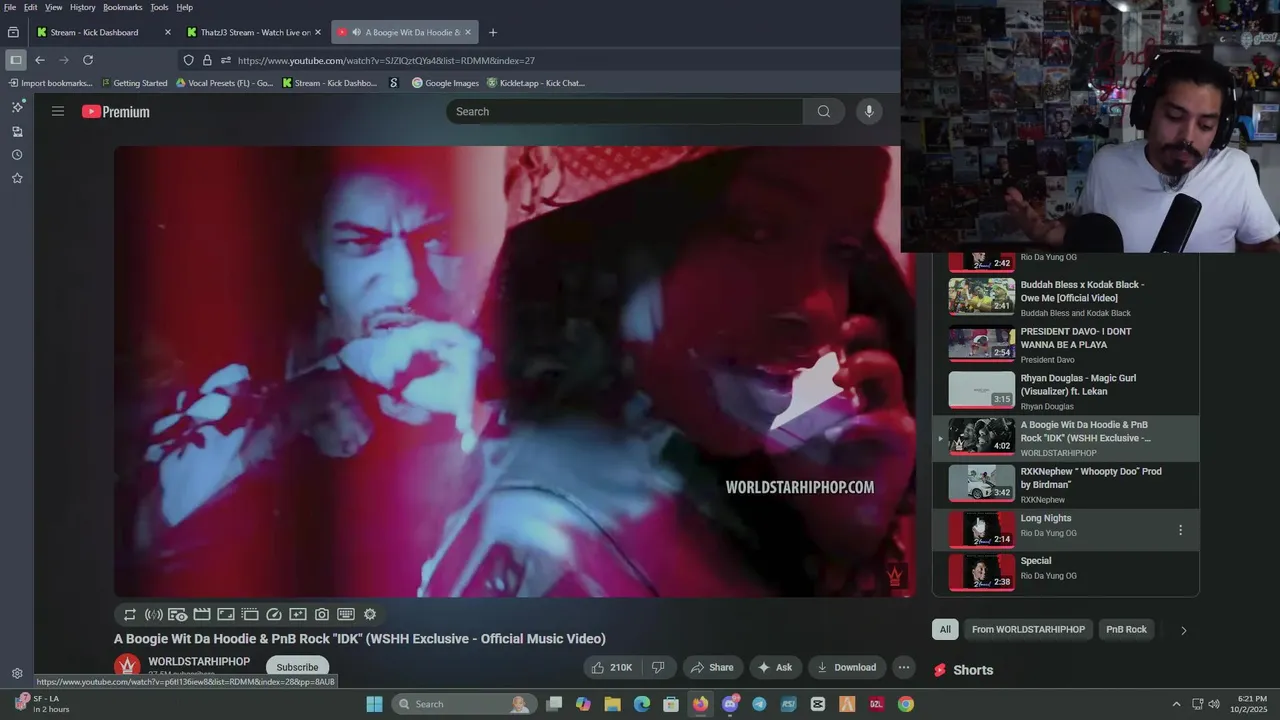The height and width of the screenshot is (720, 1280).
Task: Open the page shield icon in address bar
Action: click(x=188, y=60)
